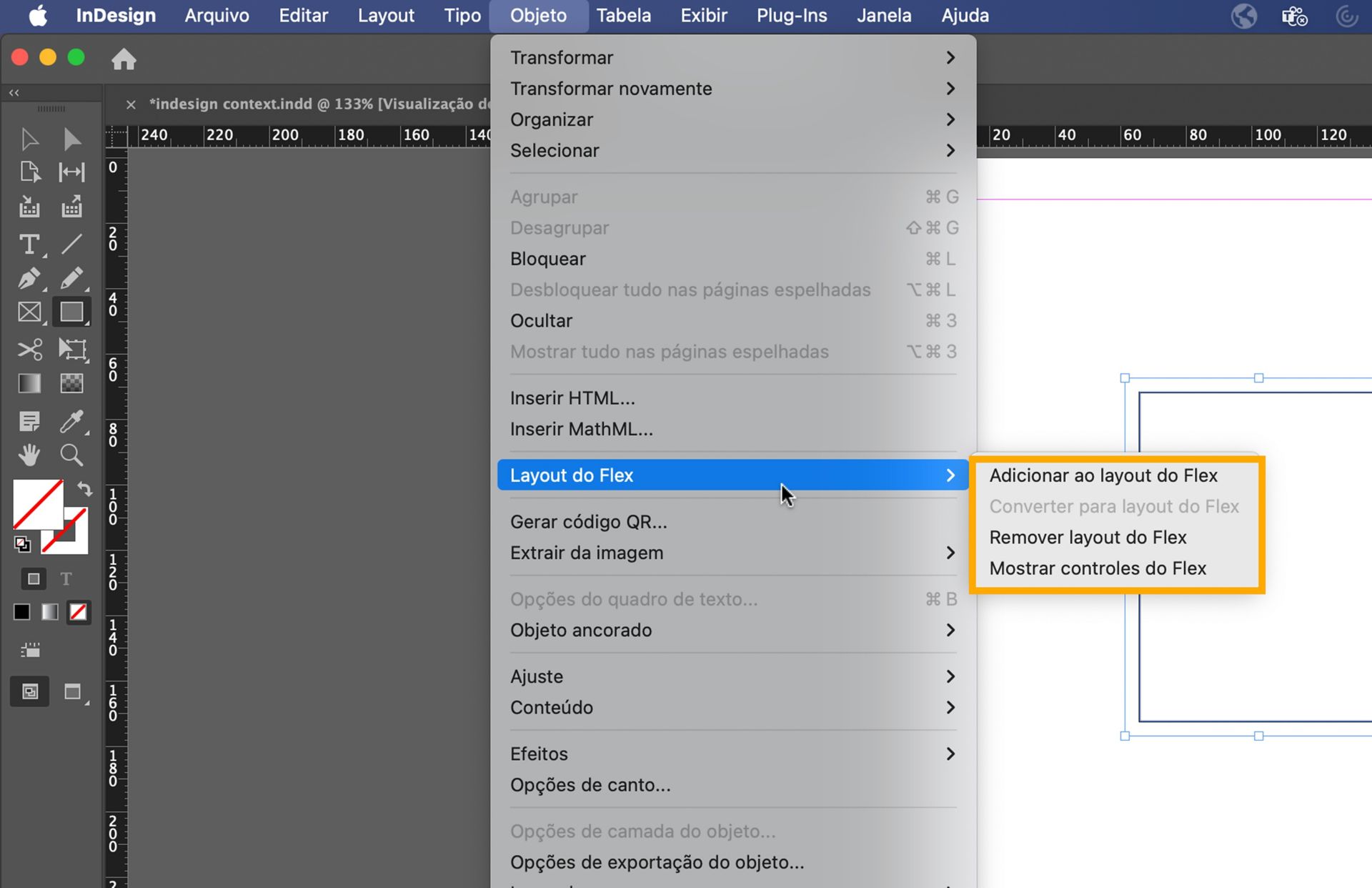Click the globe icon in the menu bar

coord(1243,16)
